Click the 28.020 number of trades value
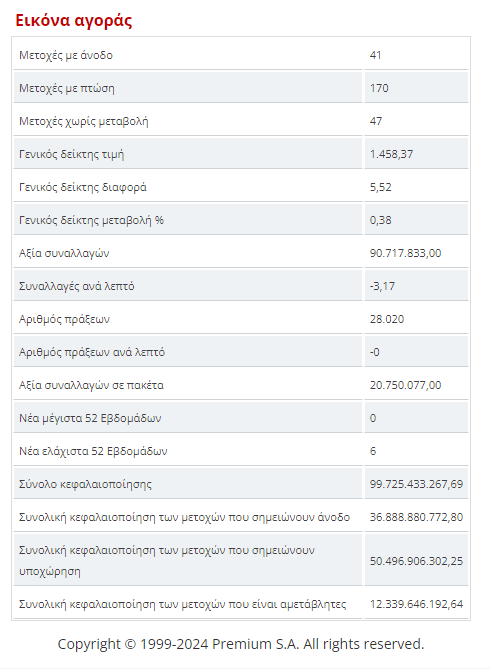This screenshot has width=490, height=669. click(x=387, y=319)
